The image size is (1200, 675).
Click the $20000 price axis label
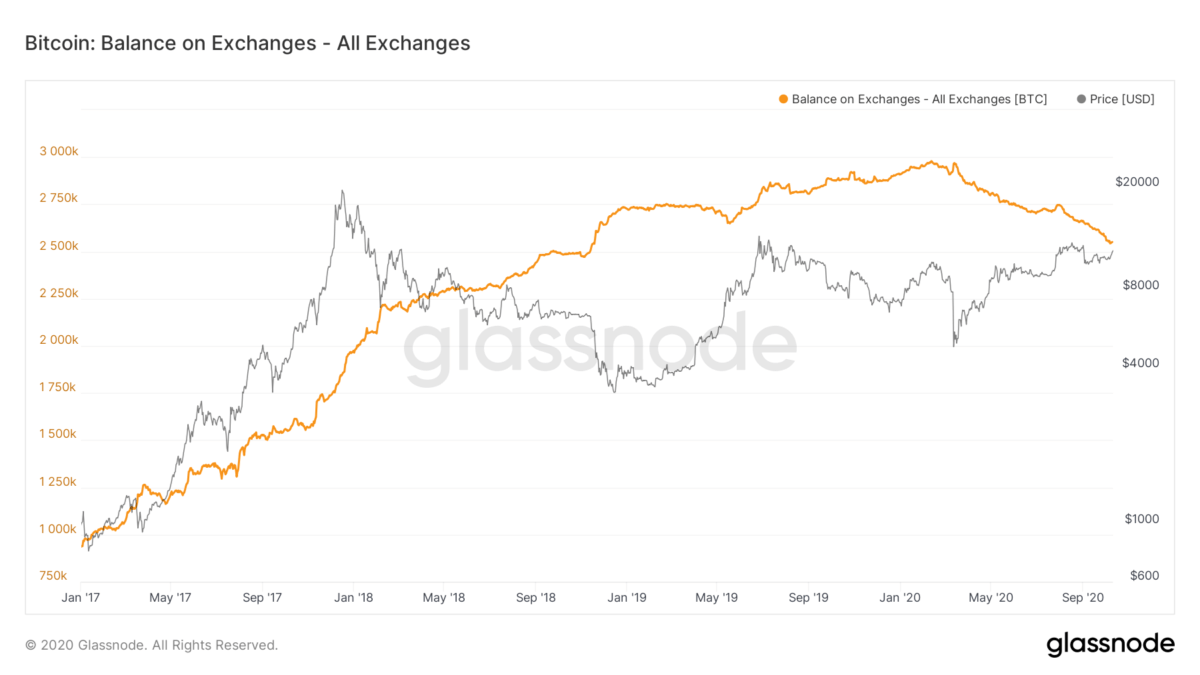[x=1137, y=182]
